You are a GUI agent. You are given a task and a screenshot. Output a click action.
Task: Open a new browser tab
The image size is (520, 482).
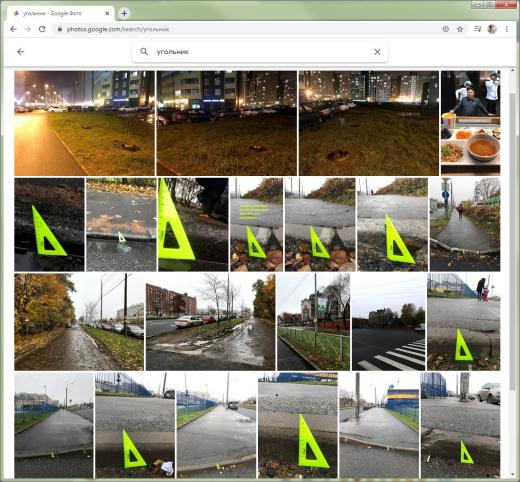[124, 13]
